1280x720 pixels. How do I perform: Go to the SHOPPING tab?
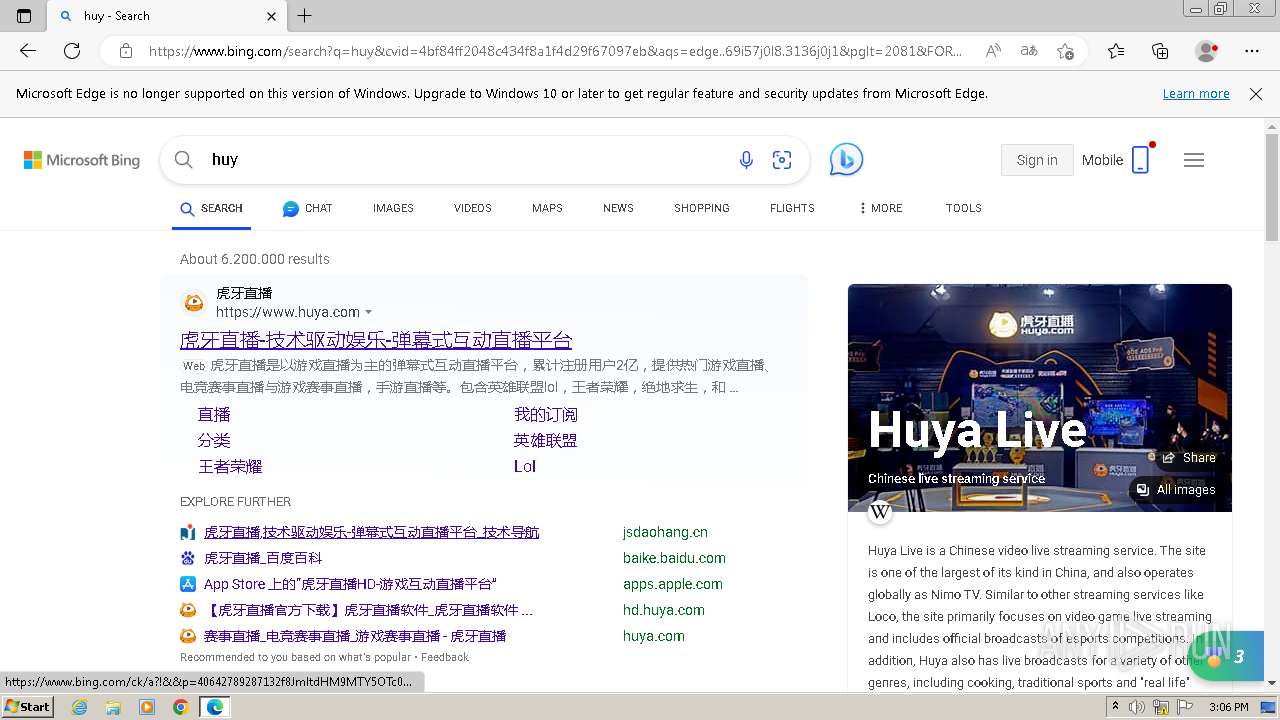701,208
